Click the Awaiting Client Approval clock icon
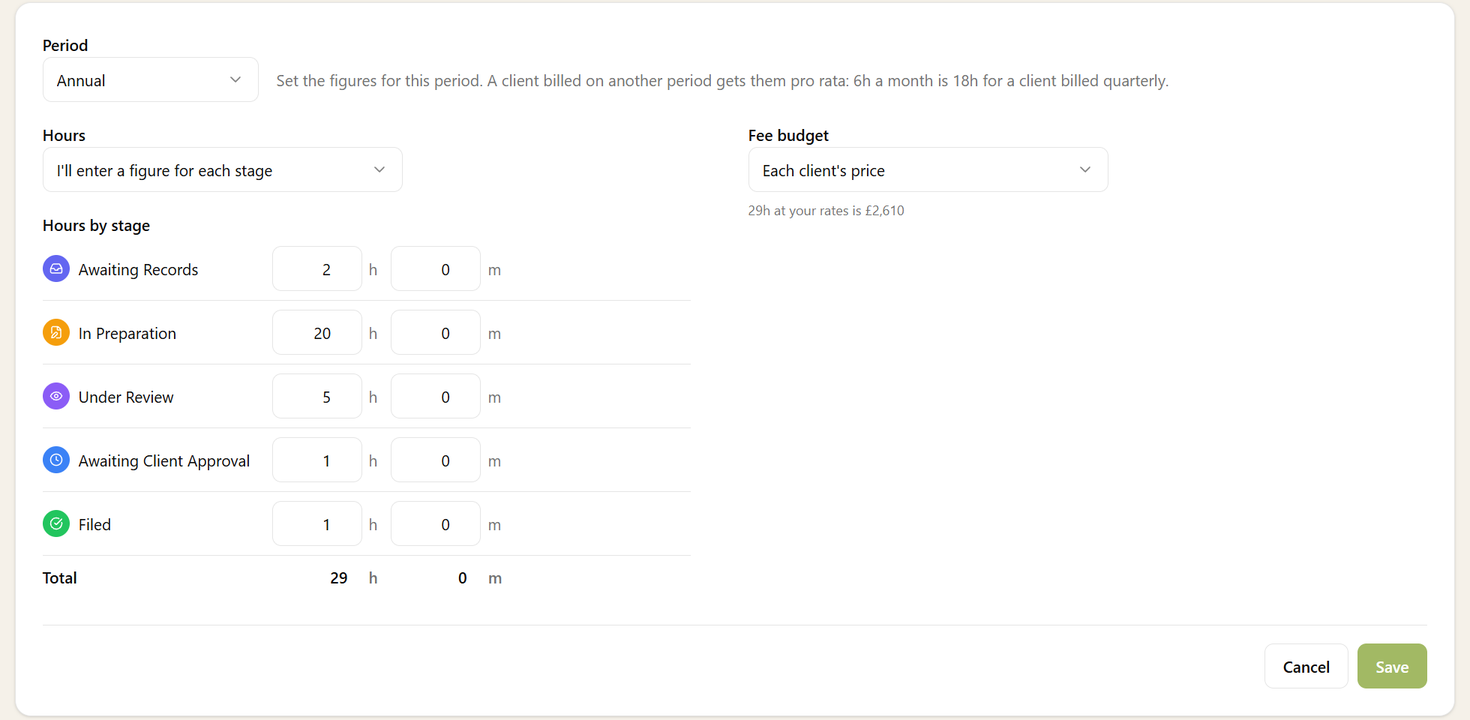Image resolution: width=1470 pixels, height=720 pixels. click(56, 461)
